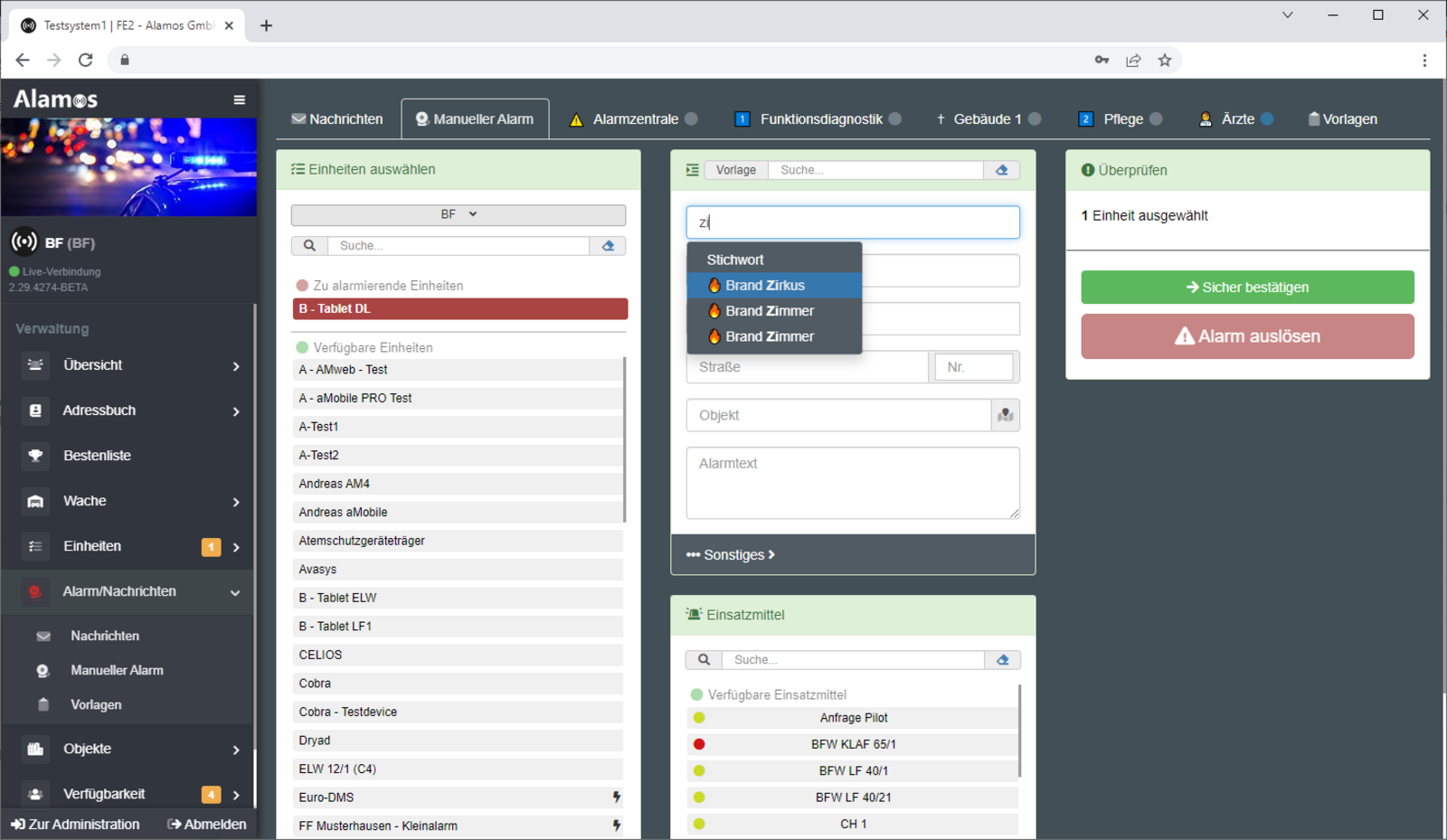Image resolution: width=1447 pixels, height=840 pixels.
Task: Switch to the Nachrichten tab
Action: (337, 119)
